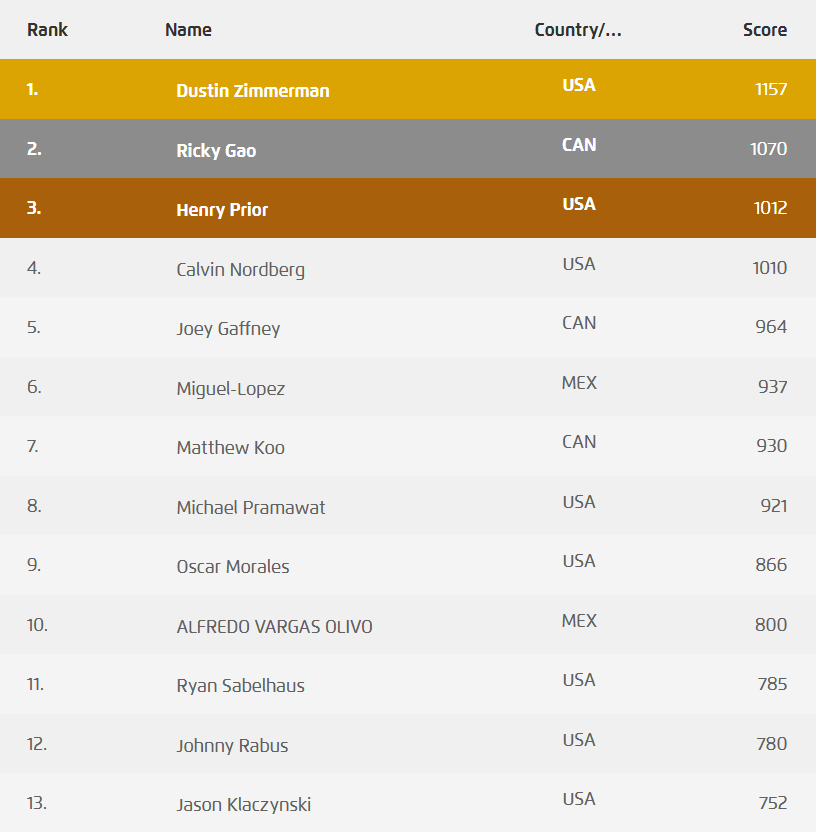Viewport: 818px width, 832px height.
Task: Sort by the Score column header
Action: tap(765, 29)
